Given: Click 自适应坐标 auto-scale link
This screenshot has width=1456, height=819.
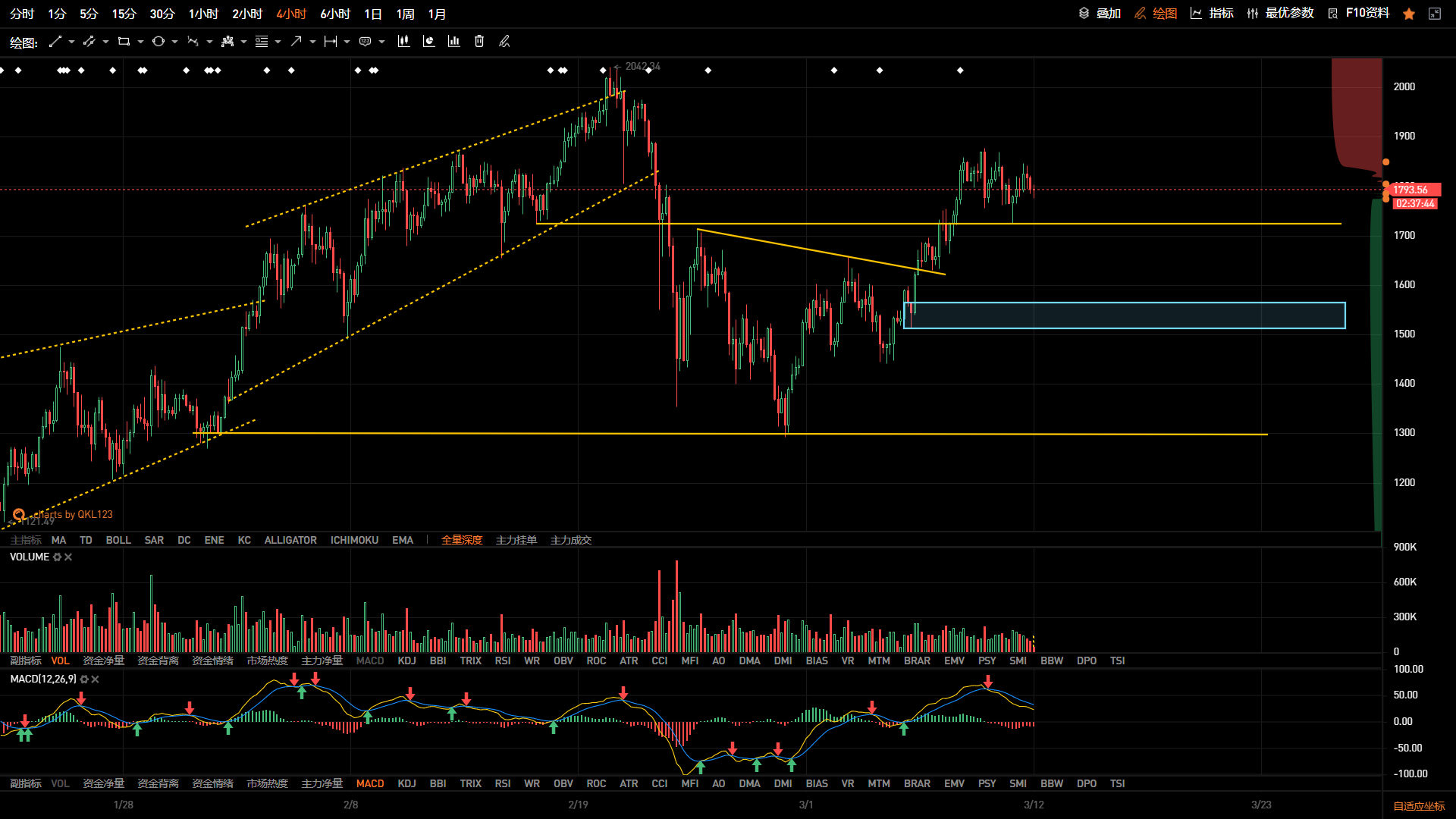Looking at the screenshot, I should [x=1419, y=806].
